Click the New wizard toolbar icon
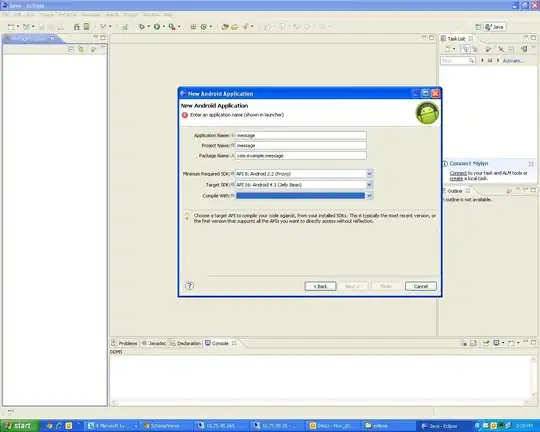 click(x=11, y=27)
